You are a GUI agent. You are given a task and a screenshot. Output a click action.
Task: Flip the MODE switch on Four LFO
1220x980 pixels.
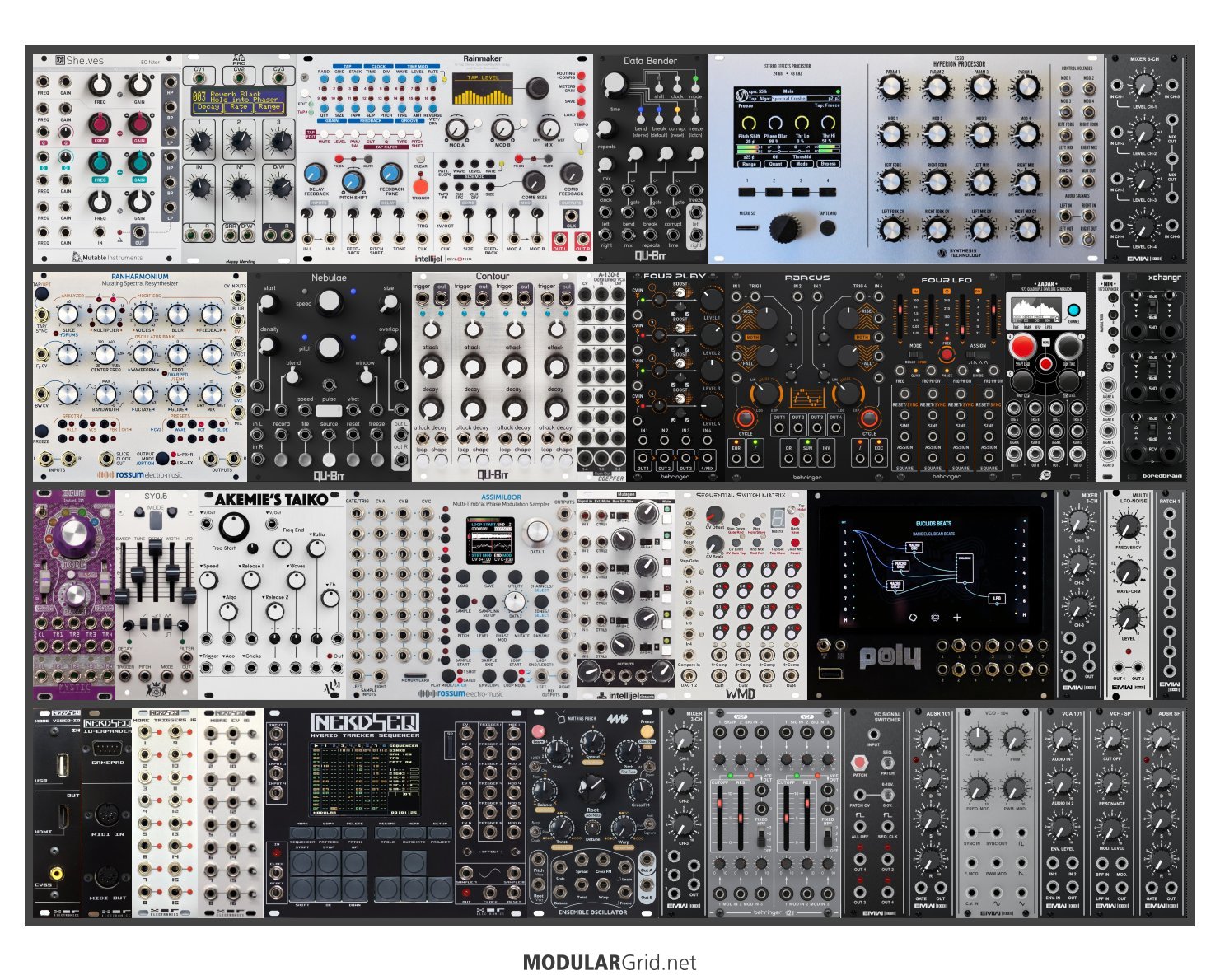click(x=915, y=354)
